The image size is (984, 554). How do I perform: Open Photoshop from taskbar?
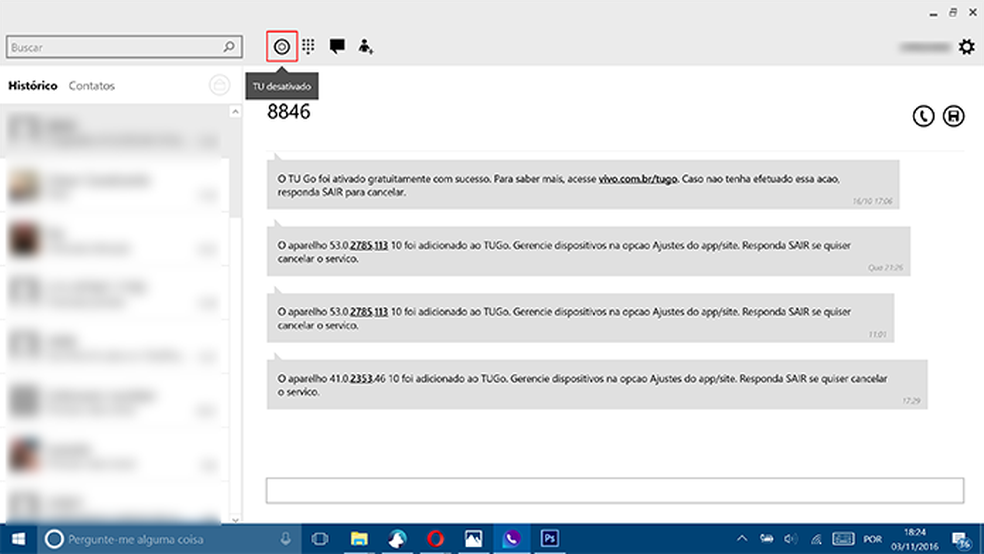(550, 539)
